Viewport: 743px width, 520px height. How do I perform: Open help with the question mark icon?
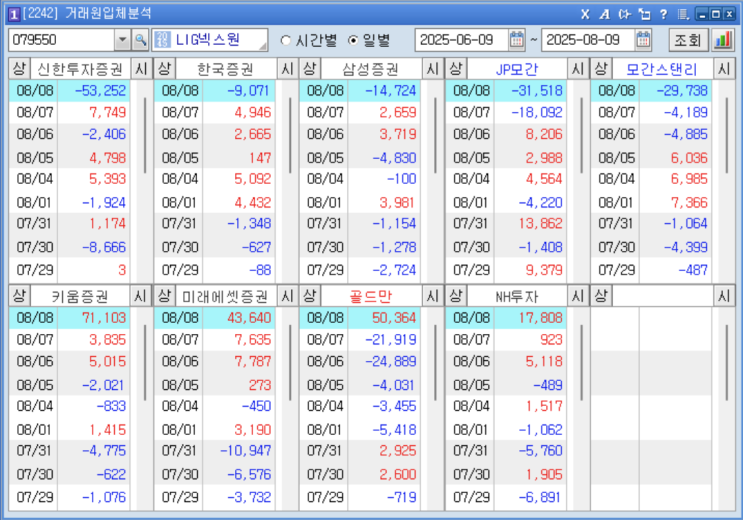tap(663, 14)
